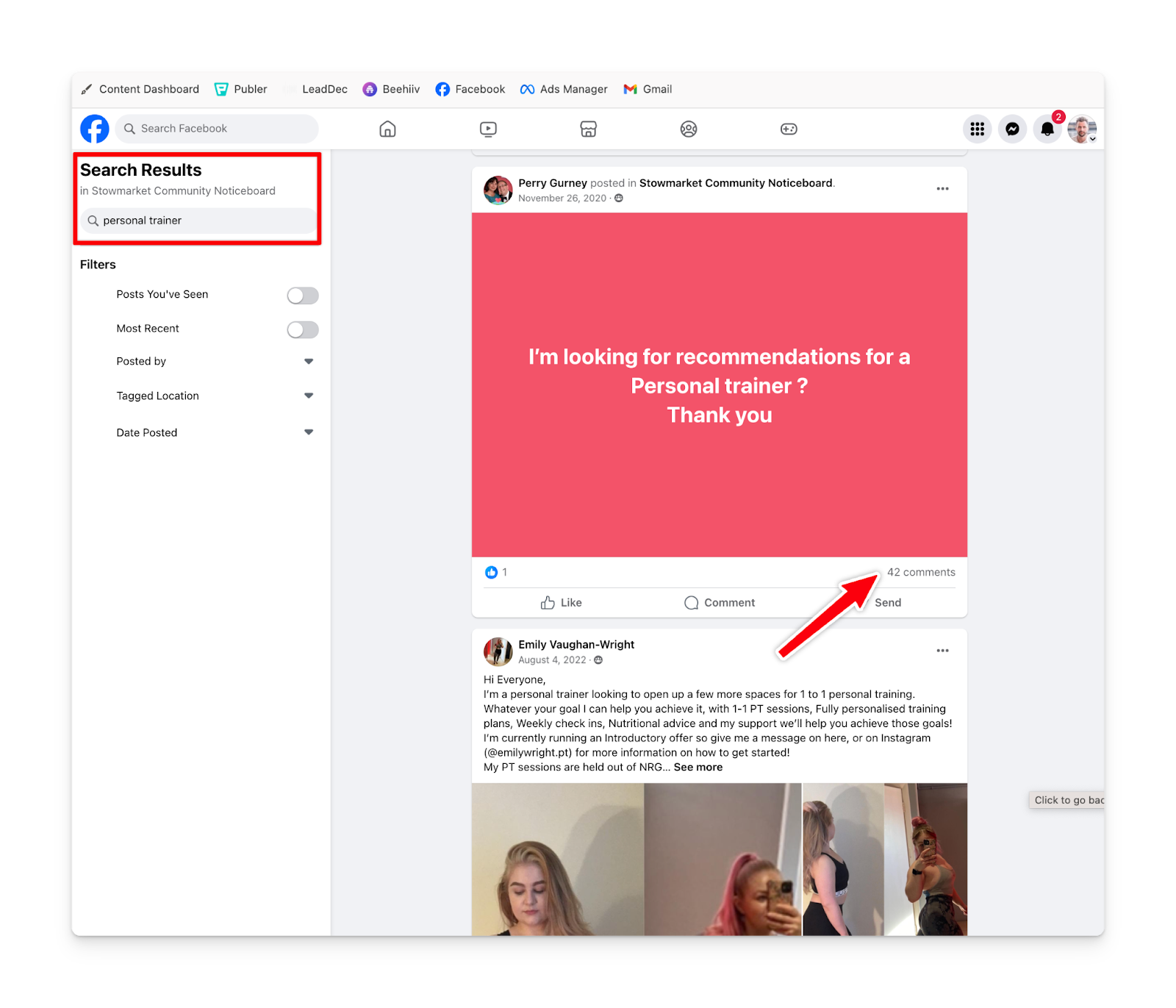Open the Ads Manager bookmark
The width and height of the screenshot is (1176, 1008).
pyautogui.click(x=564, y=89)
